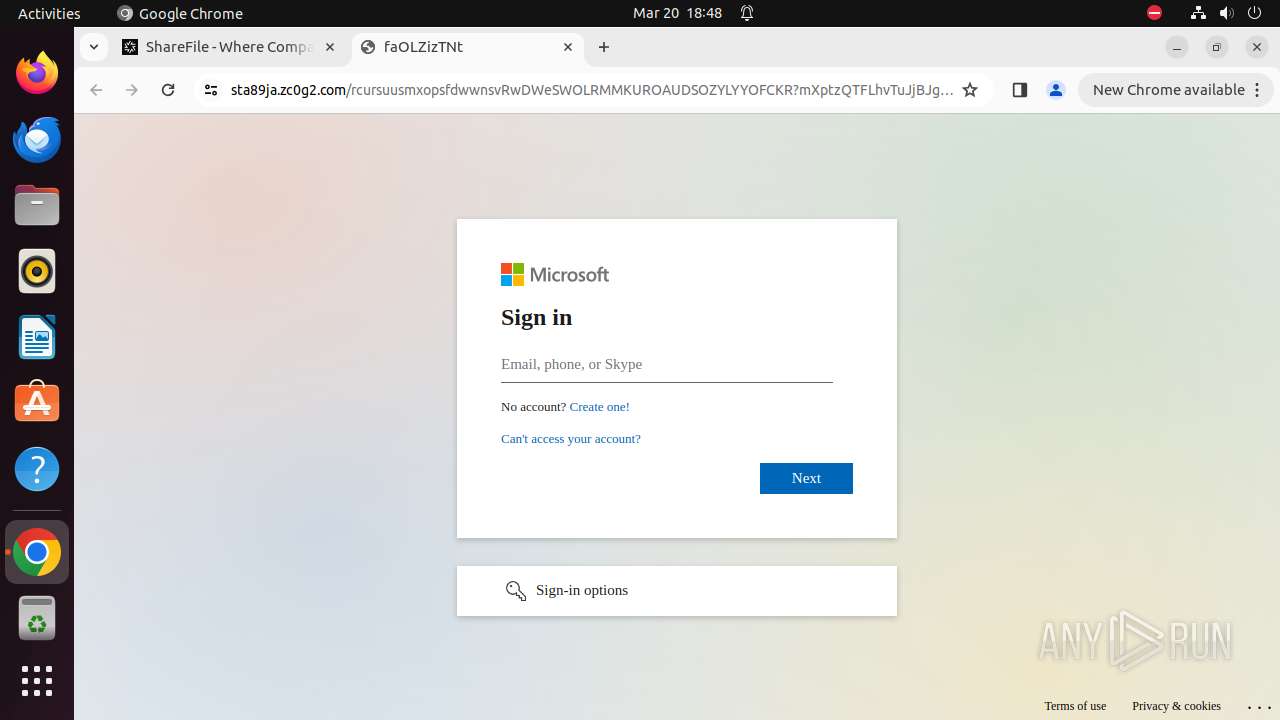
Task: Focus the Email, phone, or Skype field
Action: [x=667, y=365]
